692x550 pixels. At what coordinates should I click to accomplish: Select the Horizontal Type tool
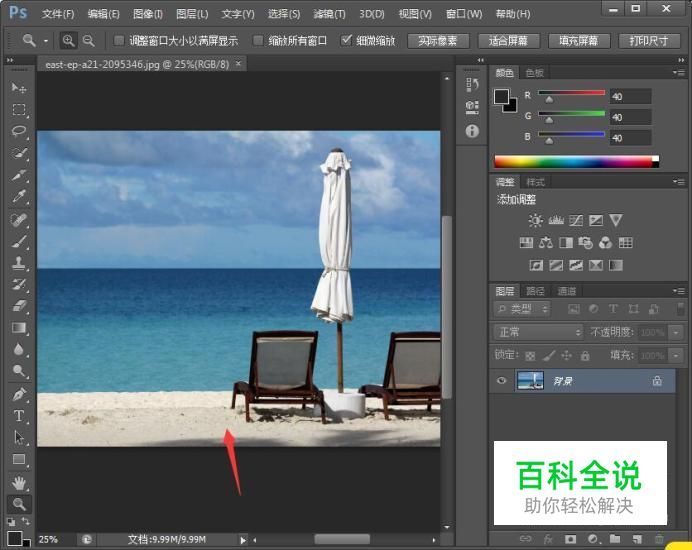[x=19, y=416]
